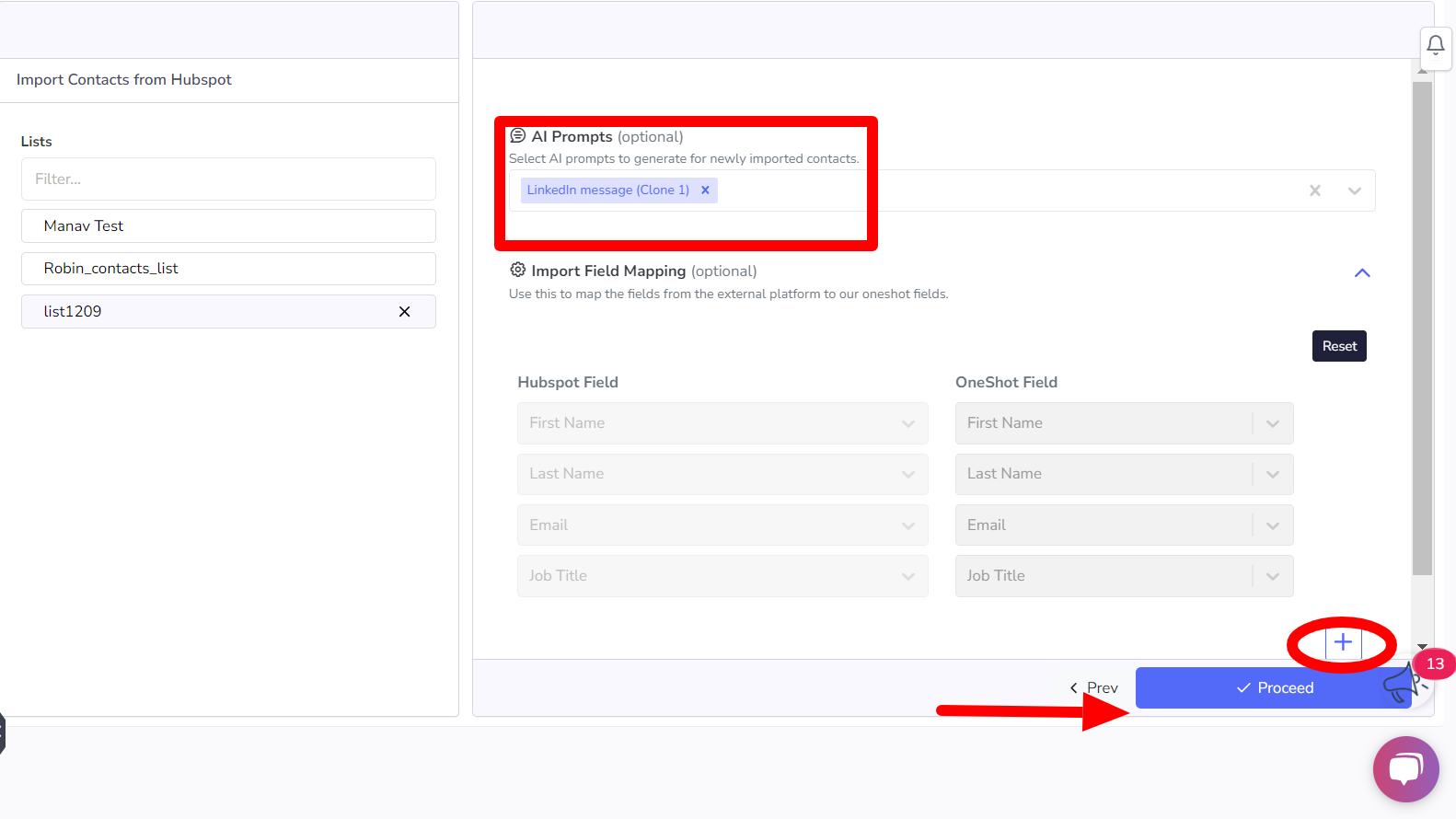The height and width of the screenshot is (819, 1456).
Task: Select the Manav Test list
Action: click(228, 226)
